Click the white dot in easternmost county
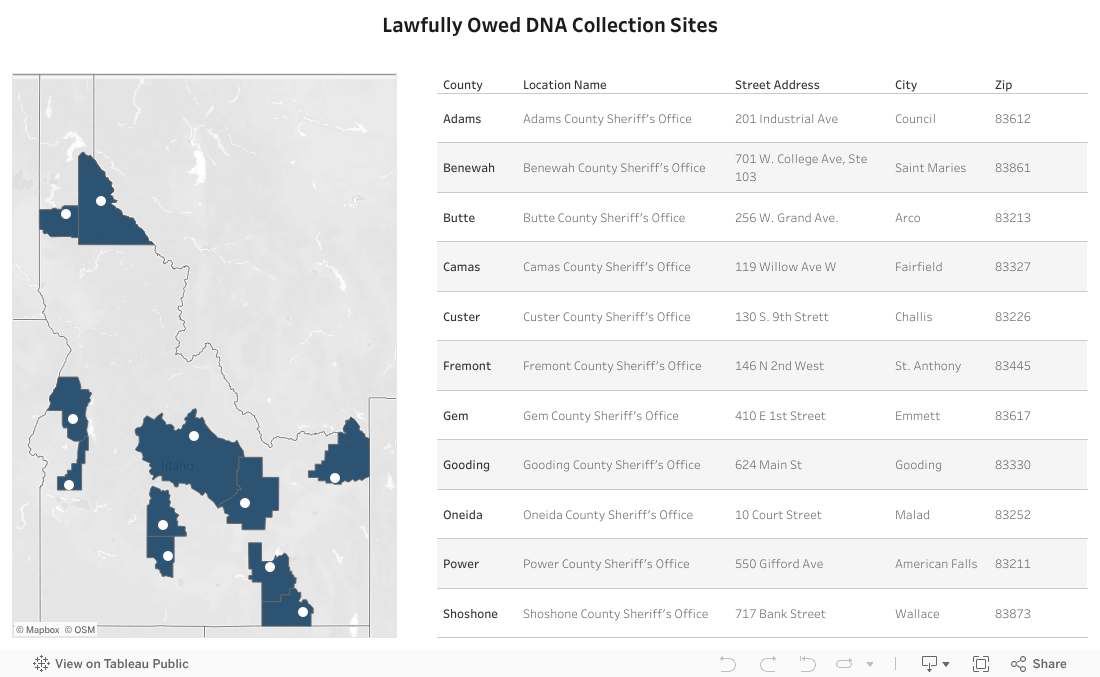1100x677 pixels. point(335,478)
